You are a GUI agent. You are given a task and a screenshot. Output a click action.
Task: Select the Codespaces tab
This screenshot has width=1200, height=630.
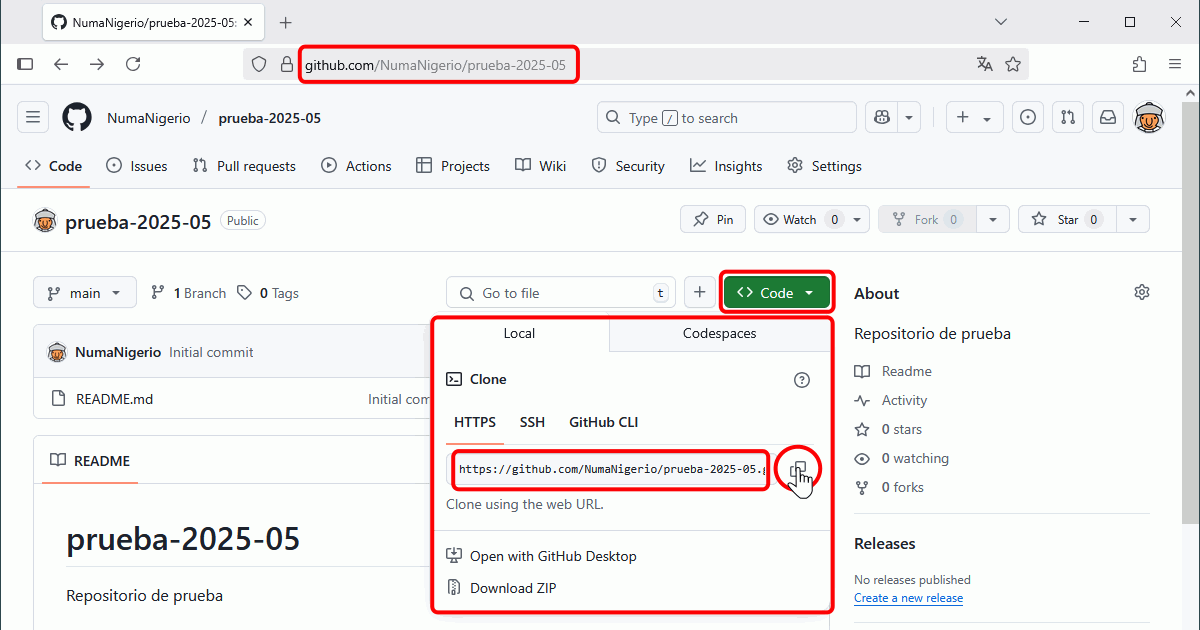point(720,334)
